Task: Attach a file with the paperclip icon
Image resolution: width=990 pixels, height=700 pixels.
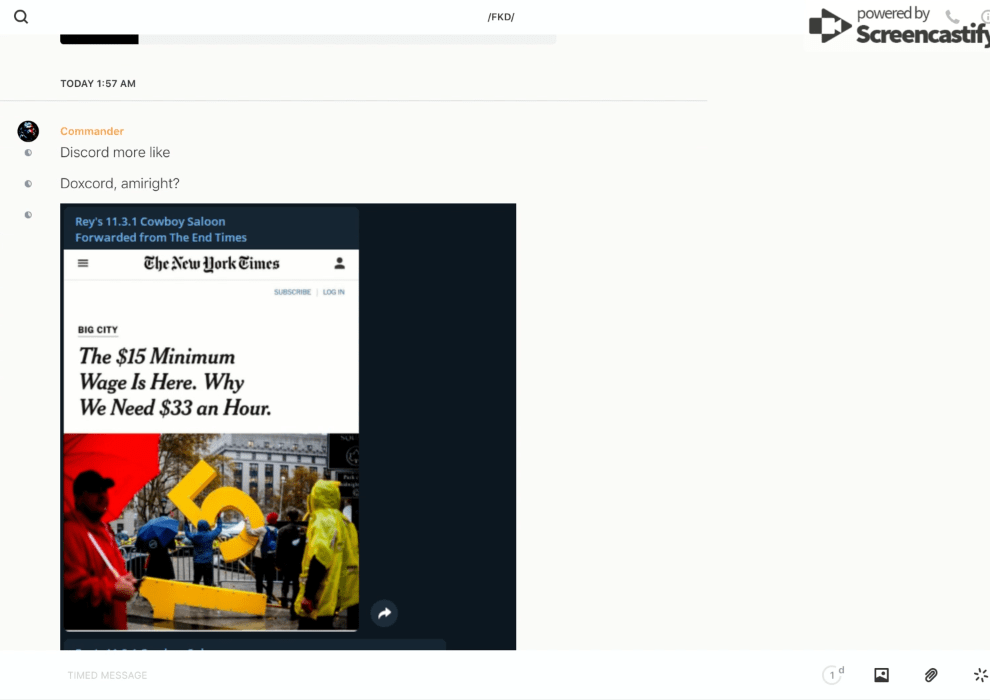Action: tap(931, 675)
